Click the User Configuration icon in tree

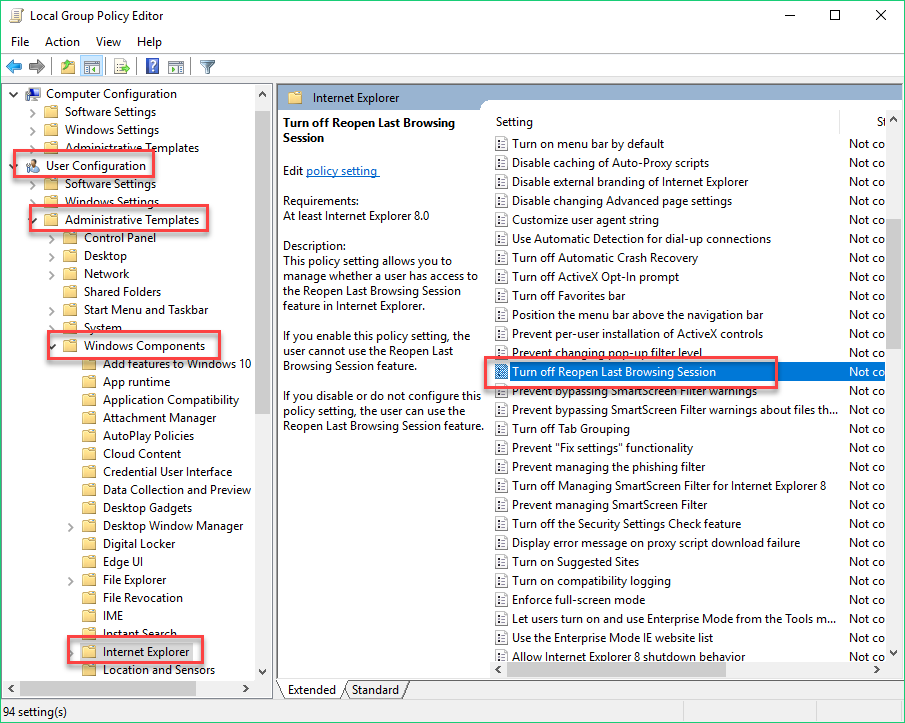[x=33, y=166]
